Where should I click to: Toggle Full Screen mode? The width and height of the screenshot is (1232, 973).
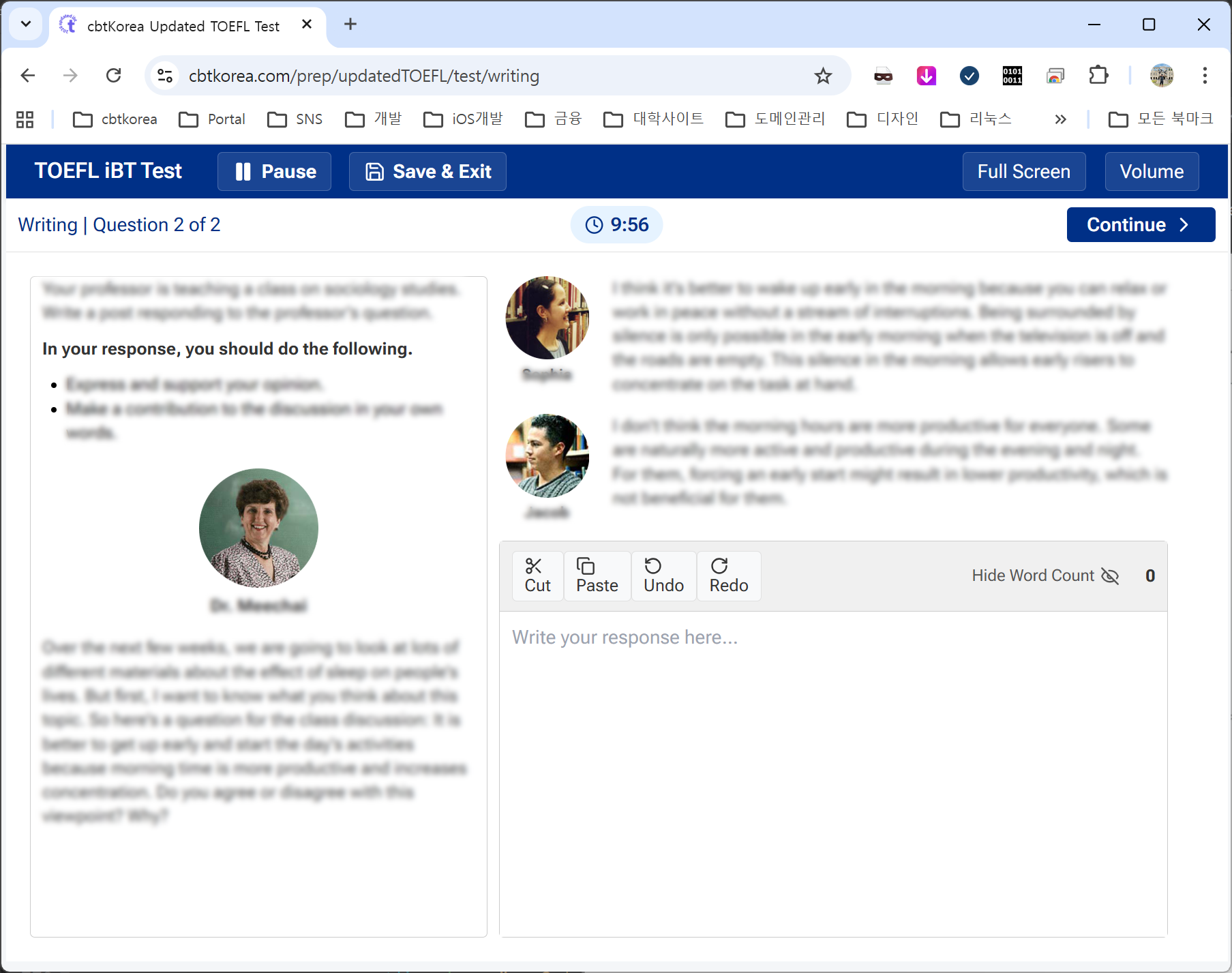click(x=1023, y=171)
